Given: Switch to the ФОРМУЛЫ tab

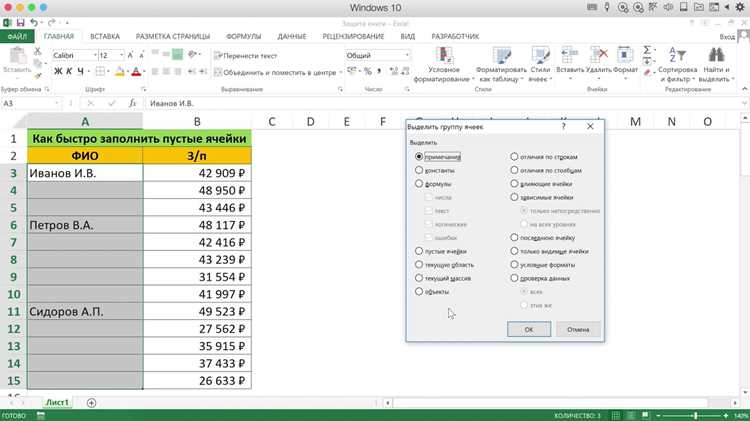Looking at the screenshot, I should 243,36.
